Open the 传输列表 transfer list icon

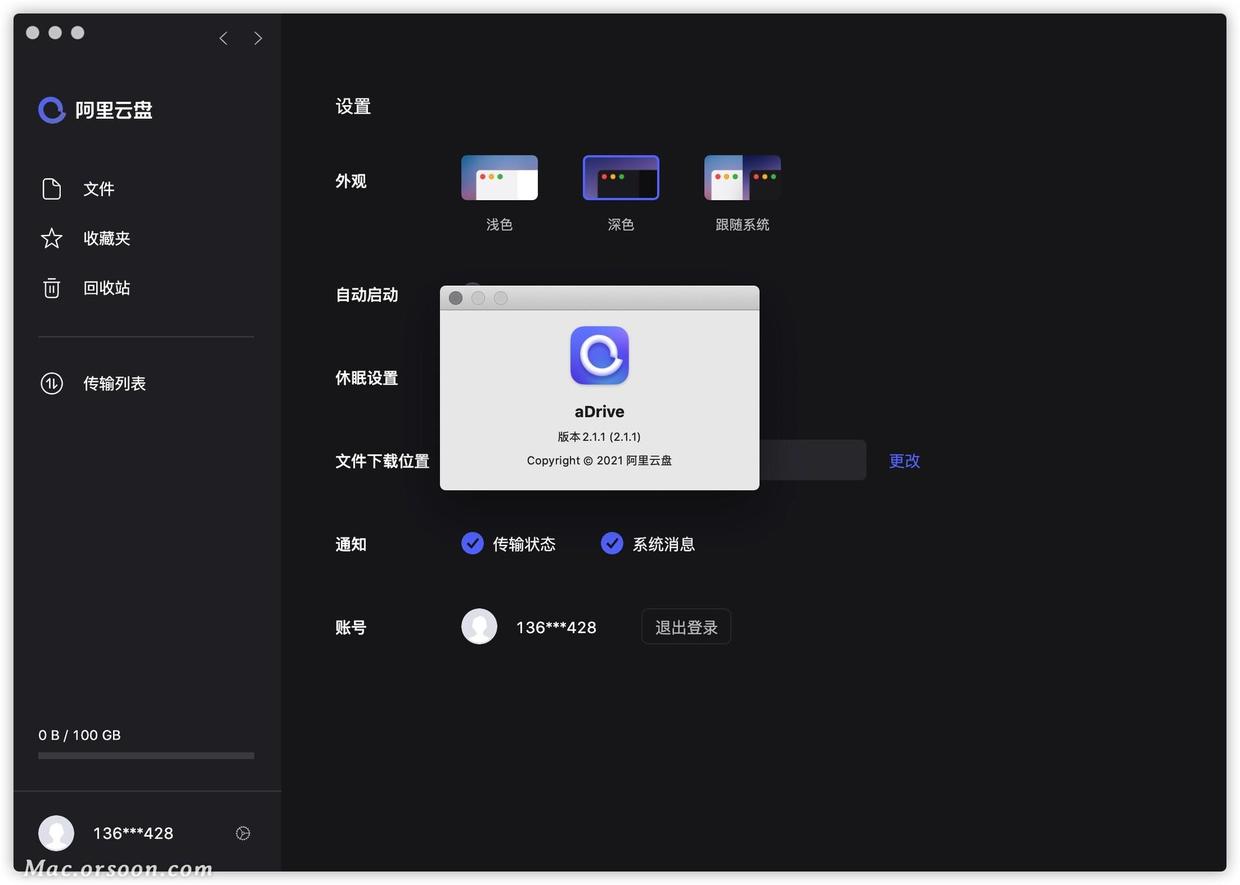[52, 383]
